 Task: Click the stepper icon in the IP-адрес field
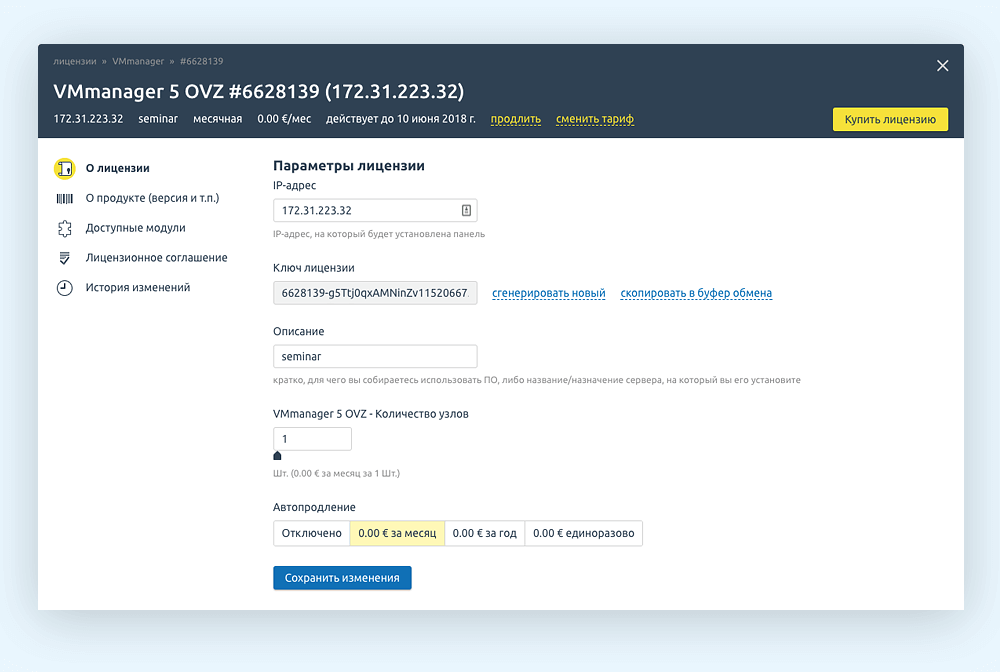[x=466, y=210]
